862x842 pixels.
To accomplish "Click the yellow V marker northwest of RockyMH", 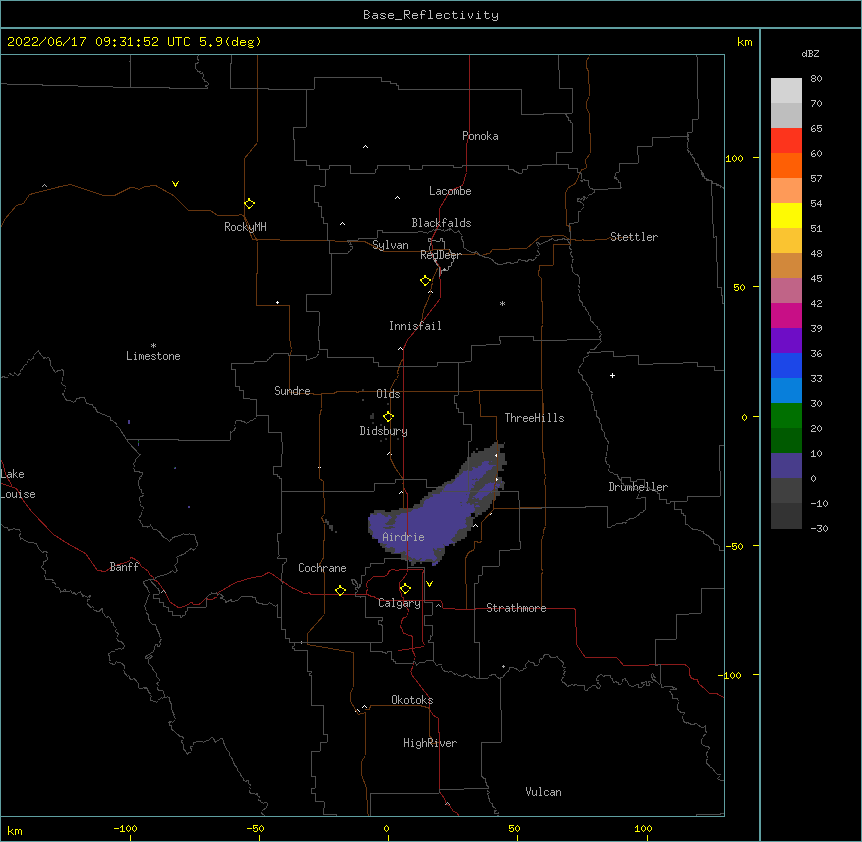I will (x=175, y=184).
